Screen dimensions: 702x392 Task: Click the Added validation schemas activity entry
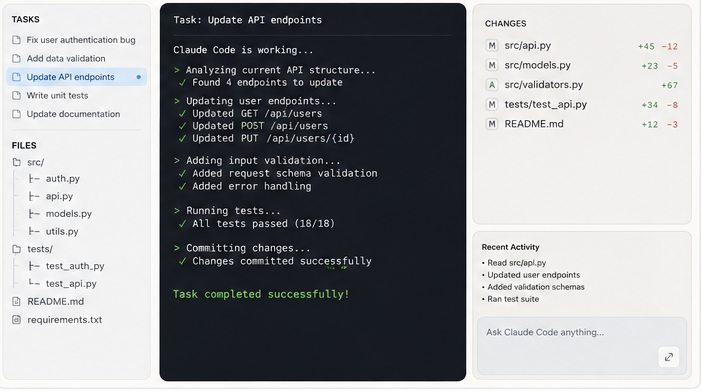[533, 287]
